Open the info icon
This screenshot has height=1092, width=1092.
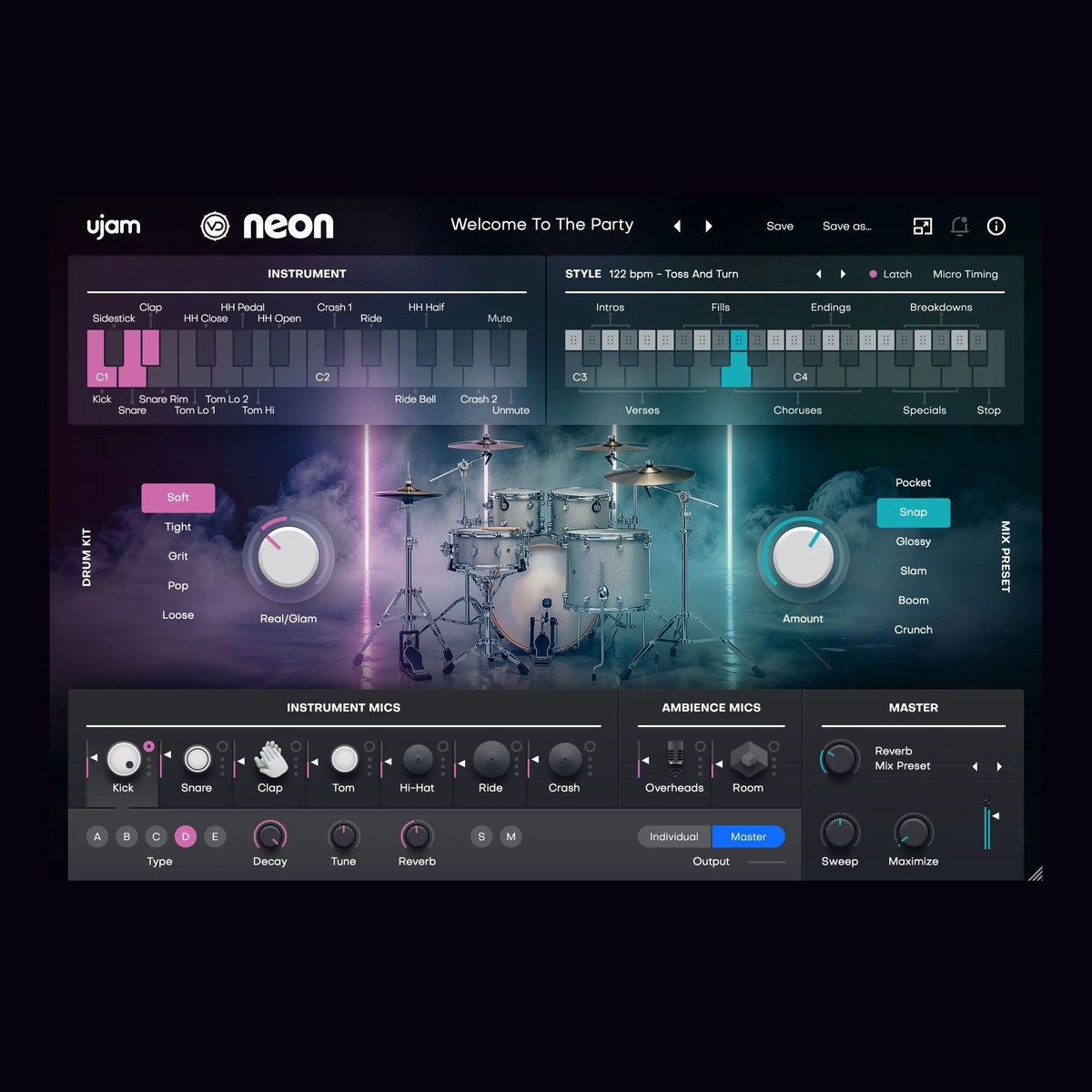(x=996, y=227)
